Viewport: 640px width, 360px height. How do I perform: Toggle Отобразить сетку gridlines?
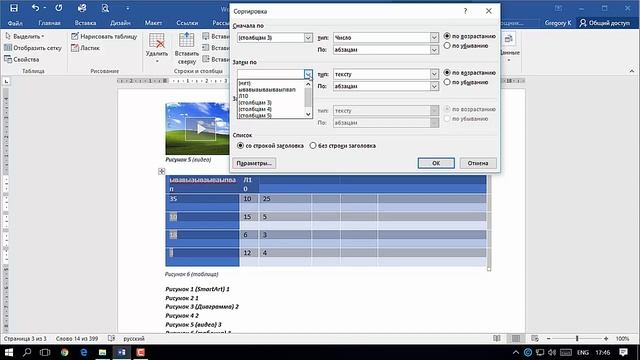pyautogui.click(x=33, y=48)
